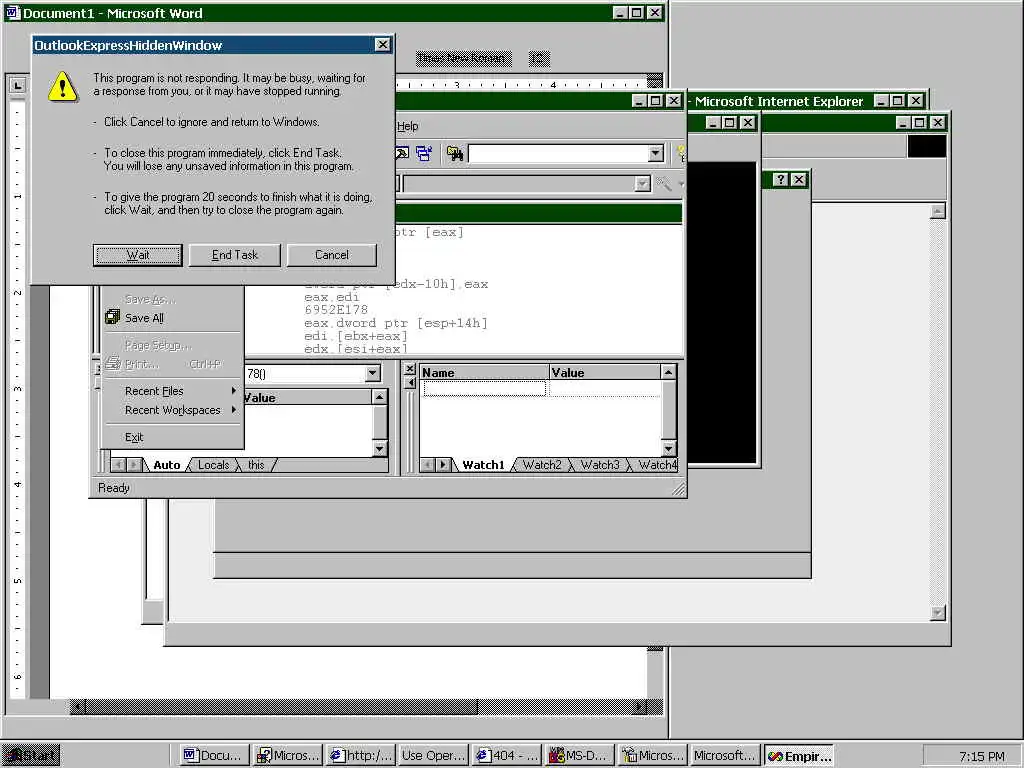Click End Task to close the program
Viewport: 1024px width, 768px height.
tap(234, 255)
